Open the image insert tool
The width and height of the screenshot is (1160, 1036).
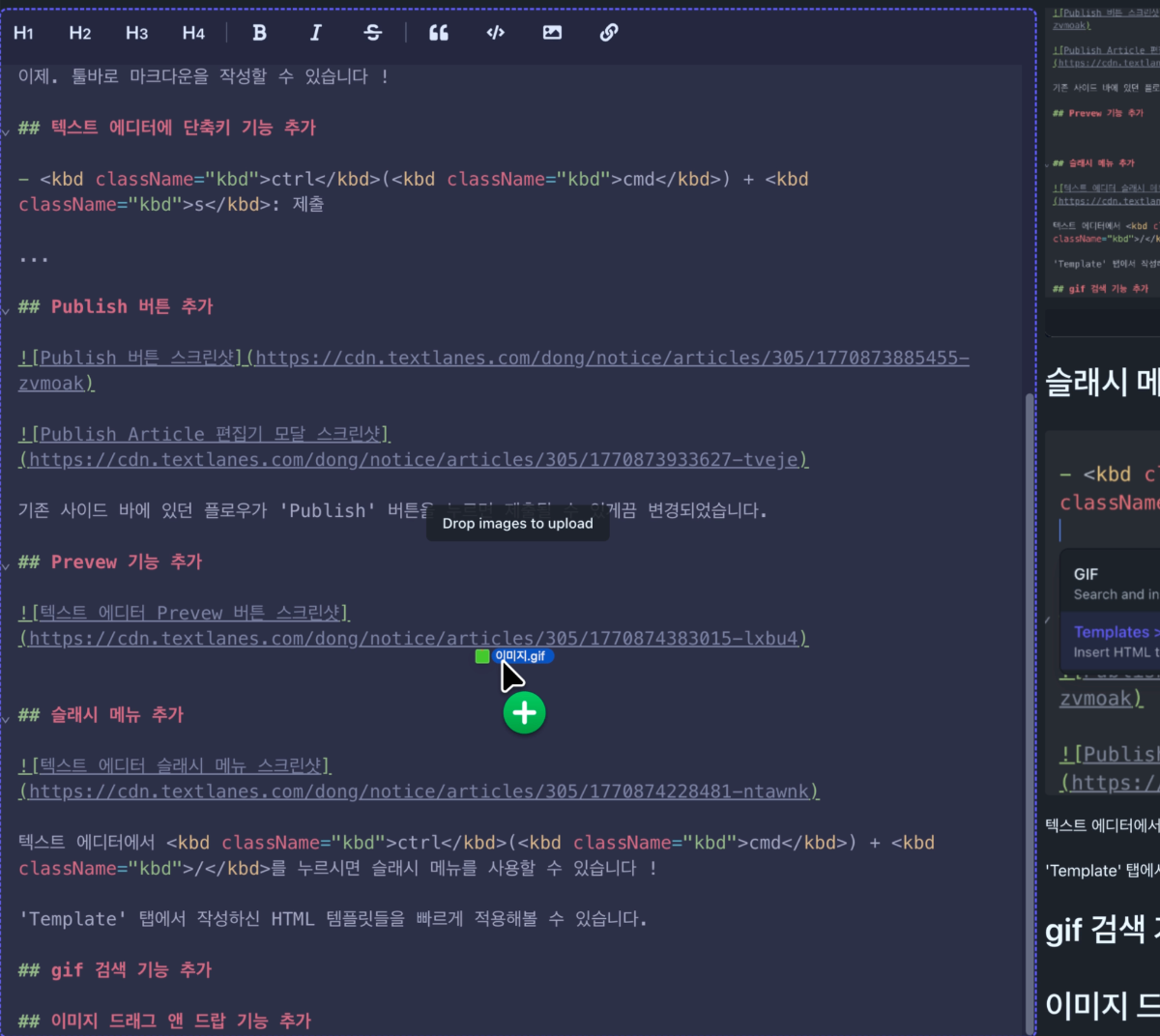tap(552, 33)
